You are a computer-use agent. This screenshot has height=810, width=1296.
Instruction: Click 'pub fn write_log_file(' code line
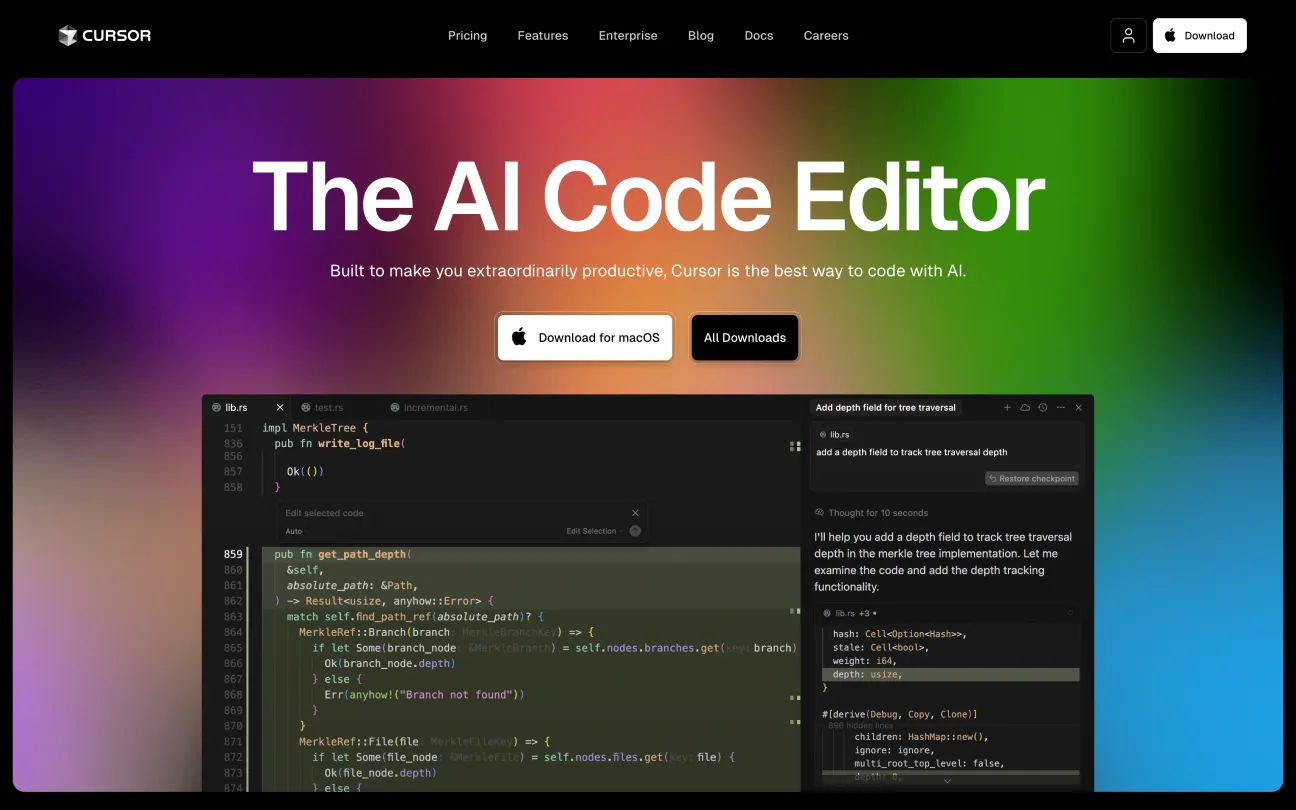point(340,443)
